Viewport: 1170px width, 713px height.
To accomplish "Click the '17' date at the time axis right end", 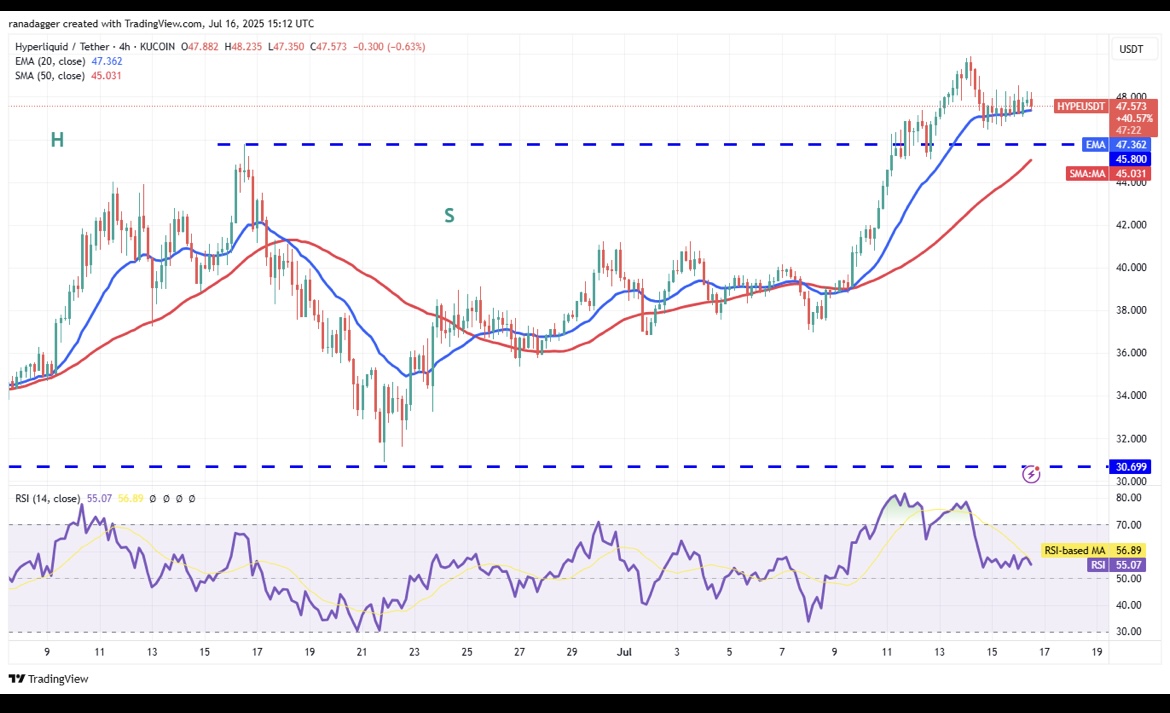I will tap(1045, 651).
